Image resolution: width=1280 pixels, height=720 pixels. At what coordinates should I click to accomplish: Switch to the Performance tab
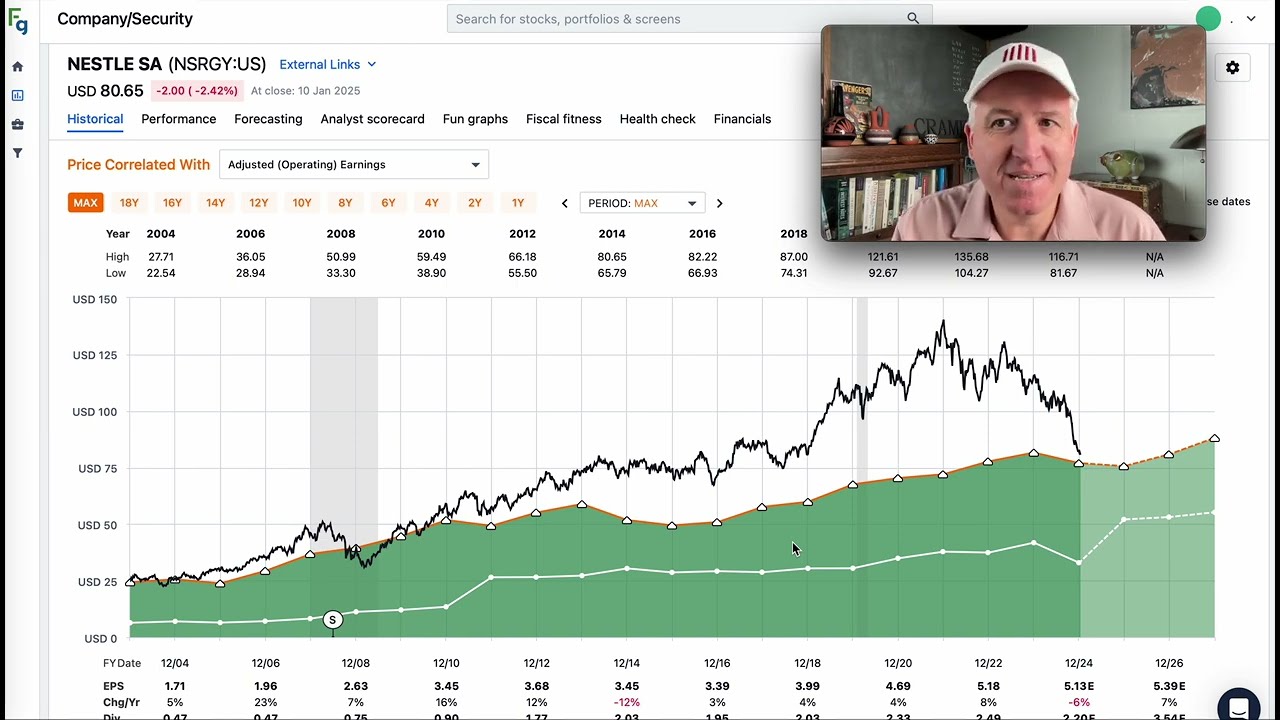coord(178,119)
